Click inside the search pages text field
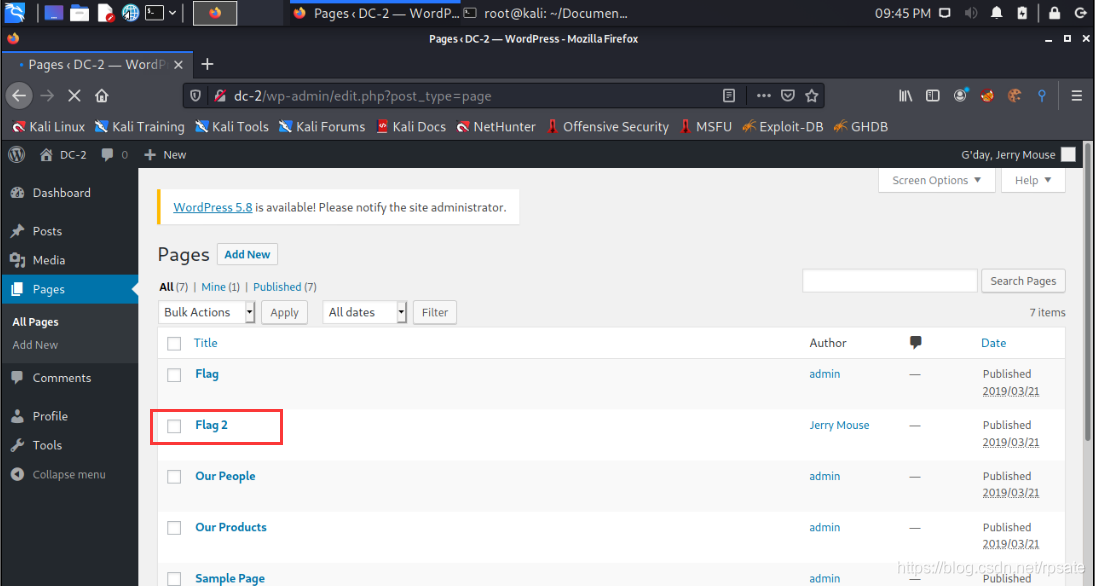This screenshot has width=1095, height=586. (890, 281)
